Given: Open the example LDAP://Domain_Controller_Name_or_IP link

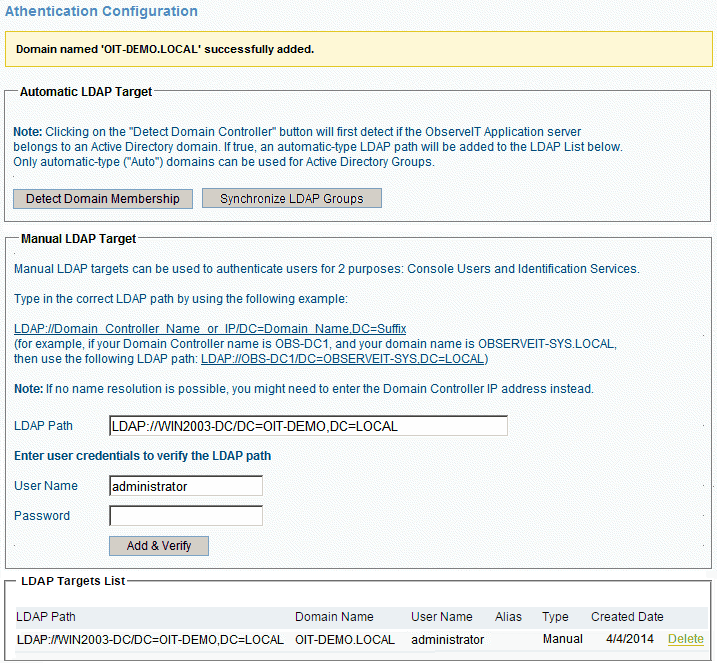Looking at the screenshot, I should click(210, 329).
